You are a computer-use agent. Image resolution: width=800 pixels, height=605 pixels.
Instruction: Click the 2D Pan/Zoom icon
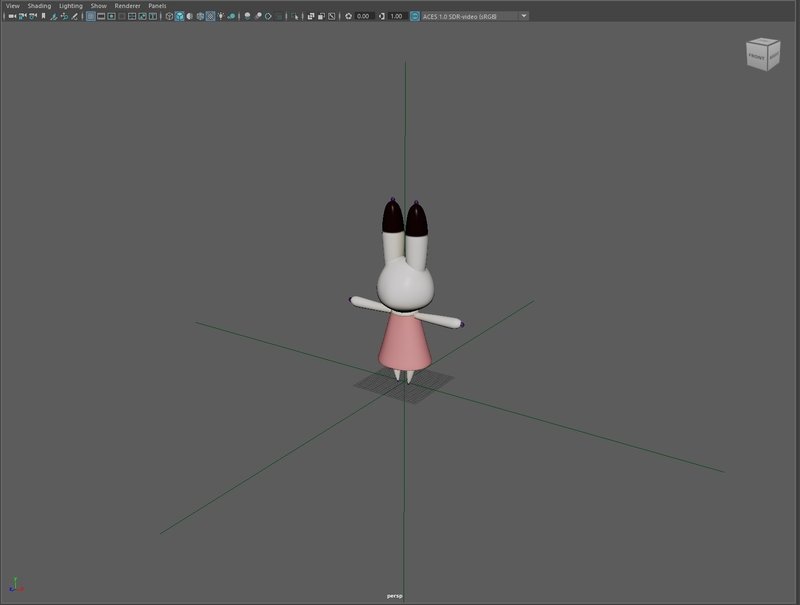[64, 16]
